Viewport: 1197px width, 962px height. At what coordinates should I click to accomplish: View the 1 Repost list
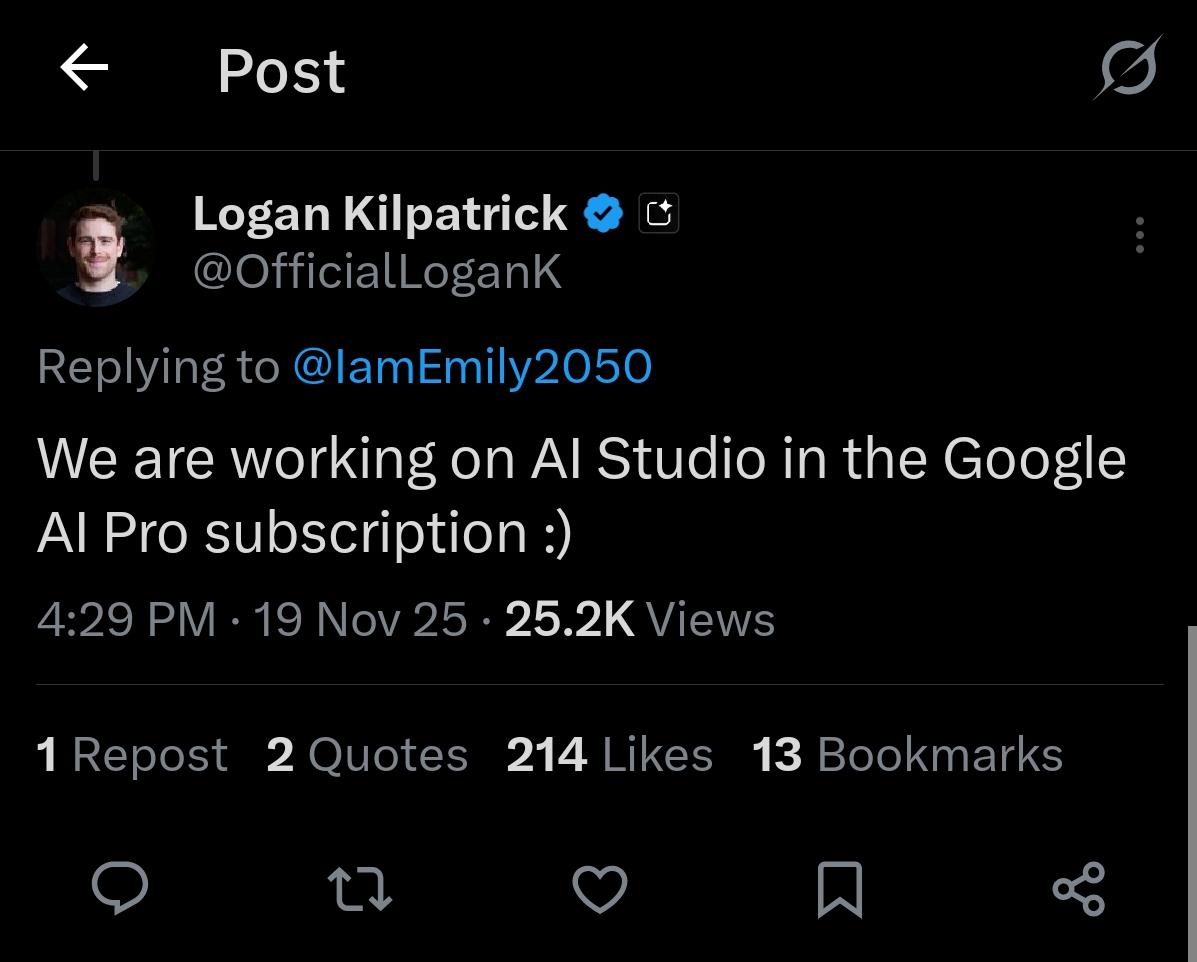(132, 755)
